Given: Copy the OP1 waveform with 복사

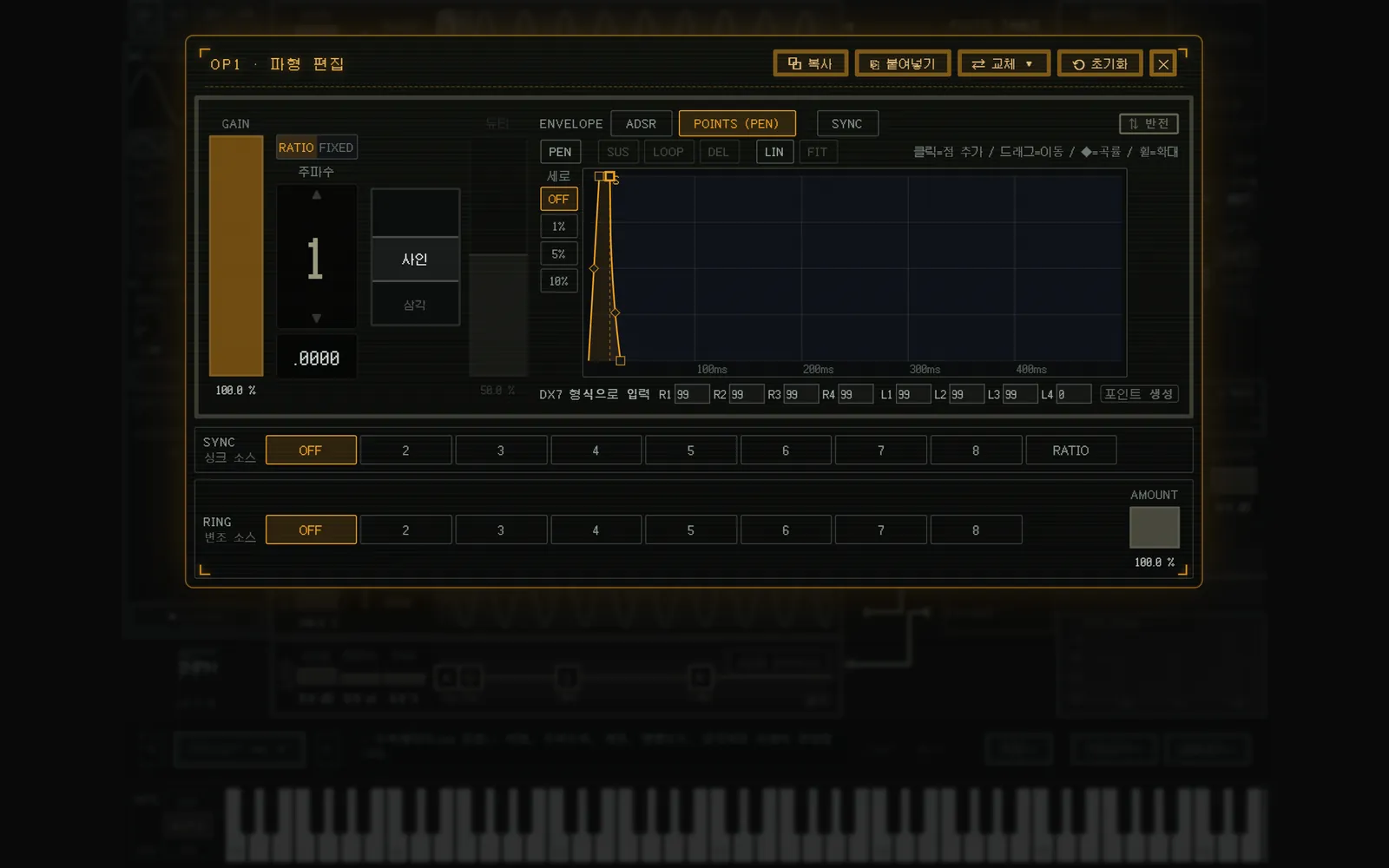Looking at the screenshot, I should coord(810,63).
